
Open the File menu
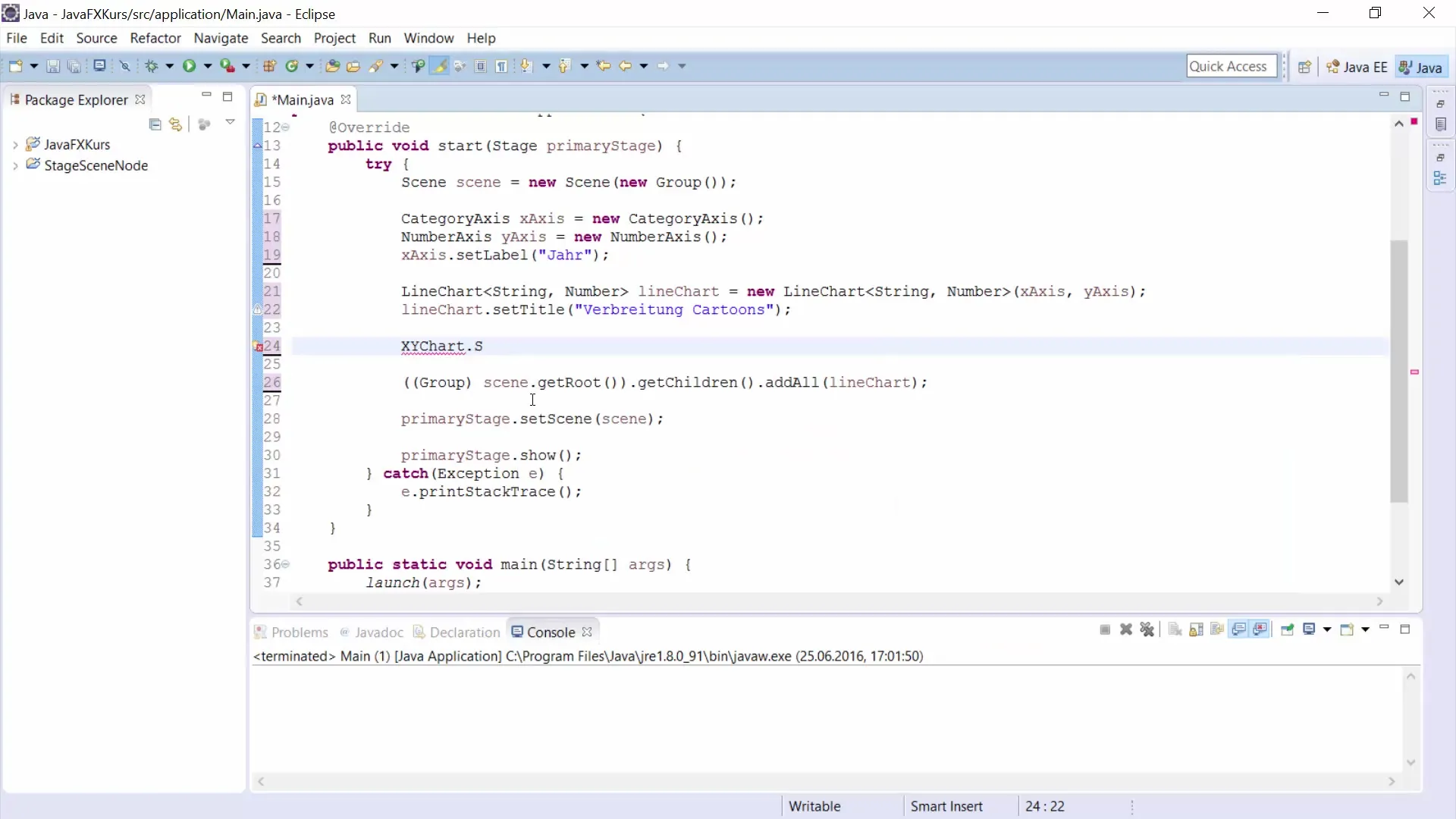point(17,38)
